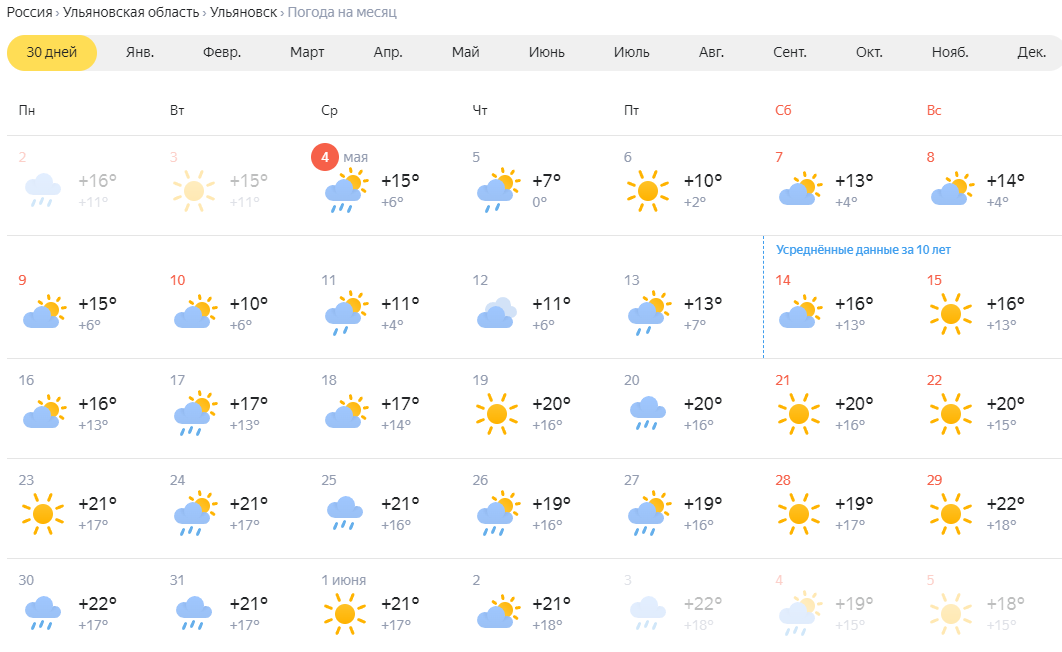Click the cloudy icon for day 12

tap(496, 313)
